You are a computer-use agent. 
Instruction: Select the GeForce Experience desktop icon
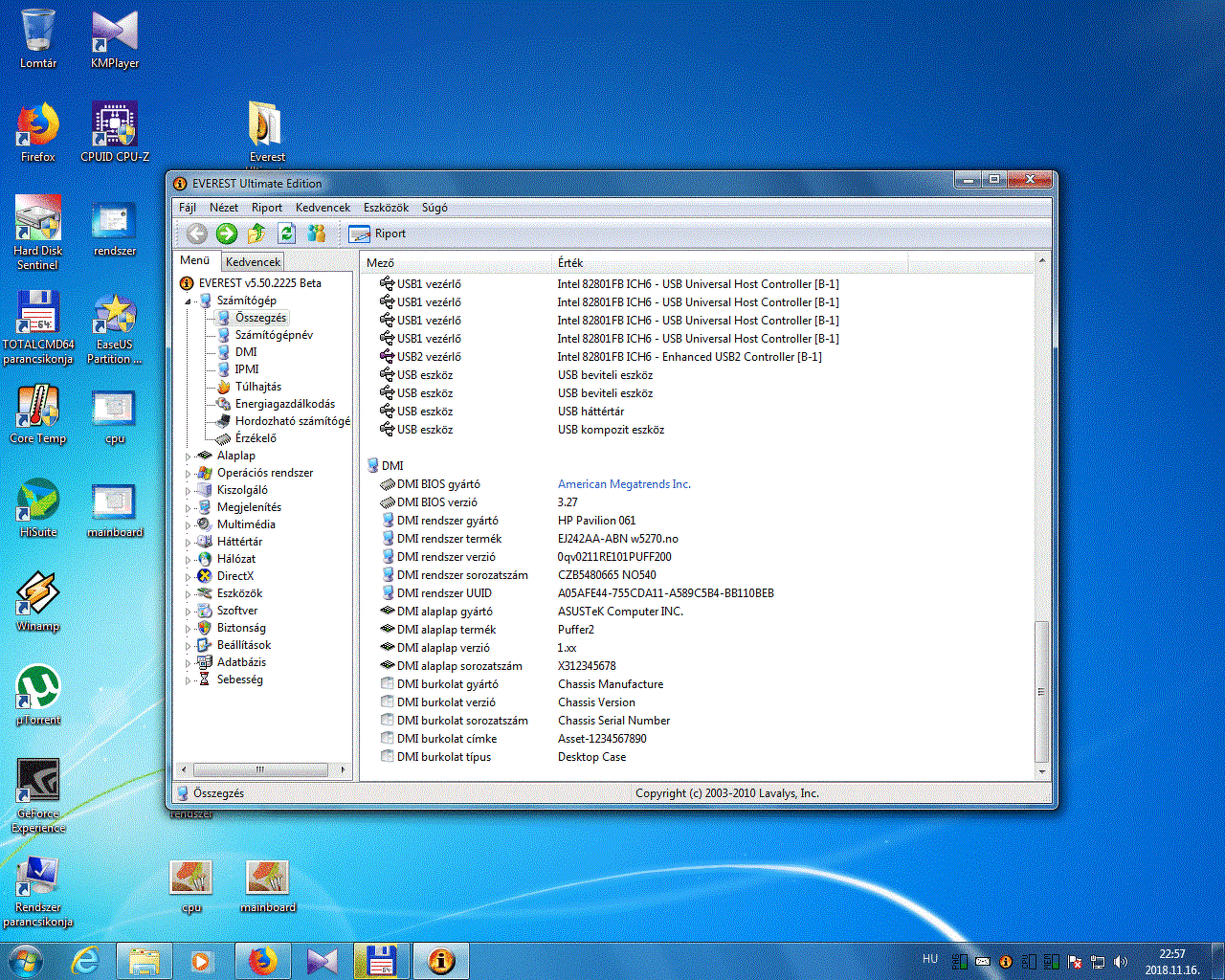pos(38,796)
